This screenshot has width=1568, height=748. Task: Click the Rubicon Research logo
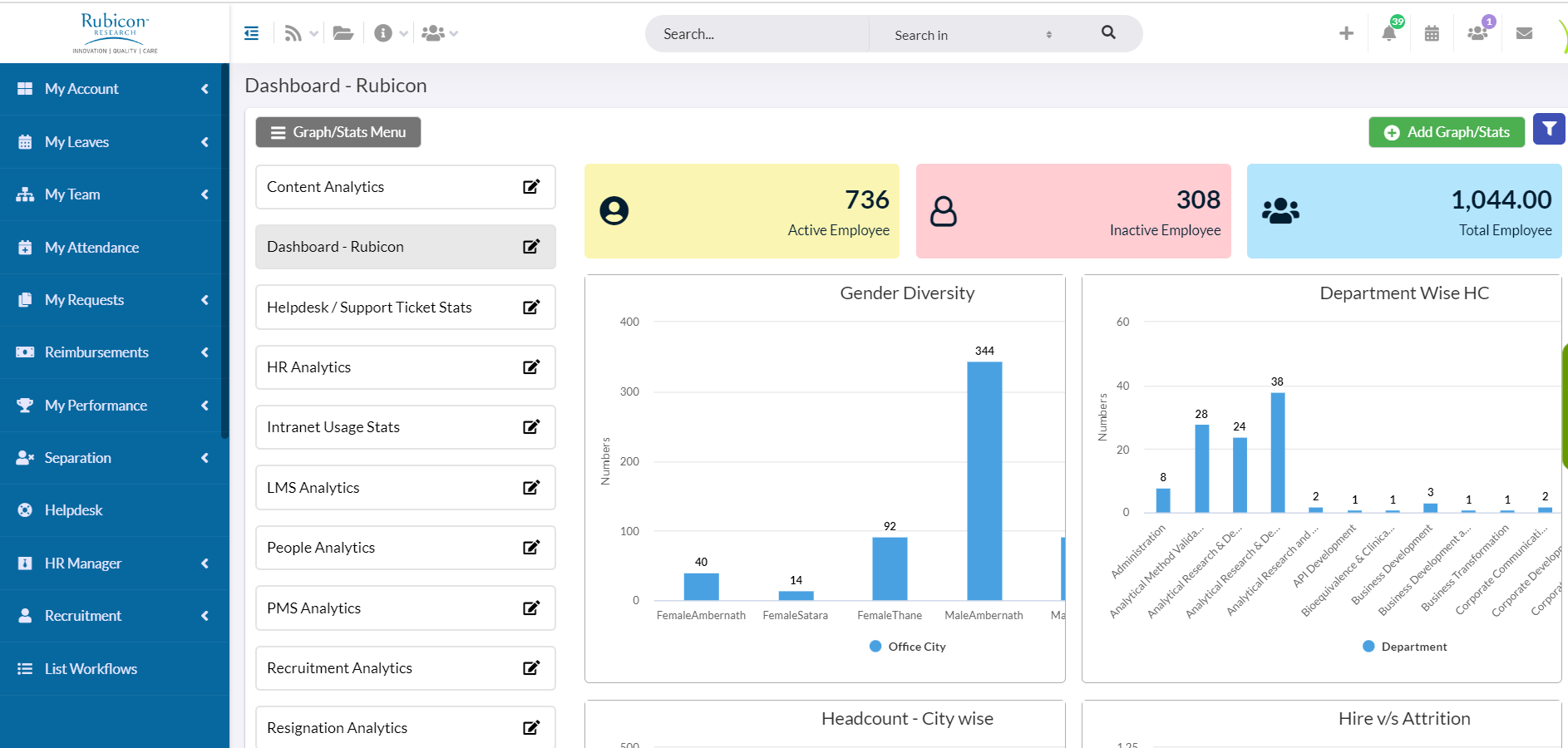pos(115,33)
